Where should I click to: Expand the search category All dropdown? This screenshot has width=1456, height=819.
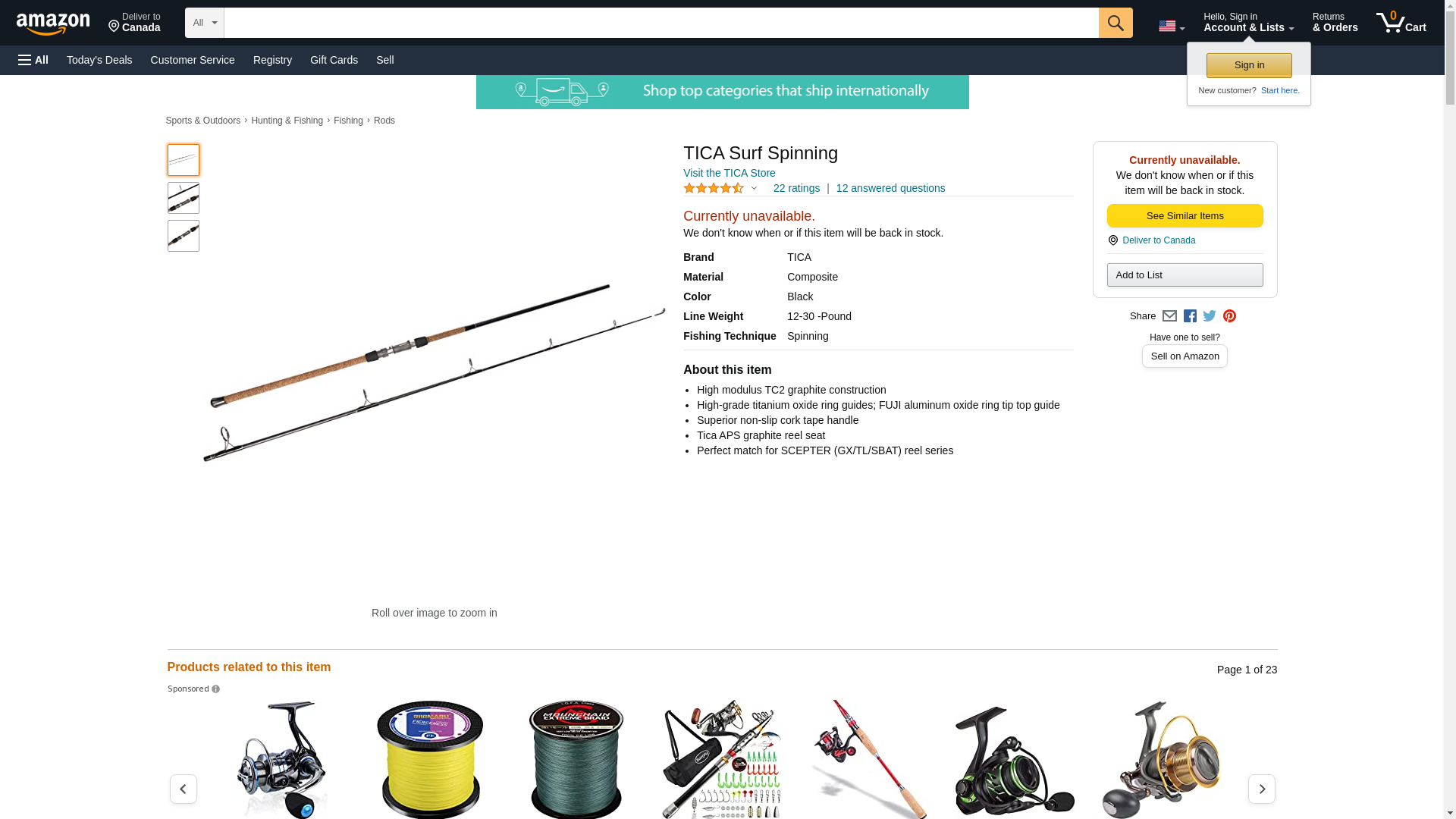204,23
